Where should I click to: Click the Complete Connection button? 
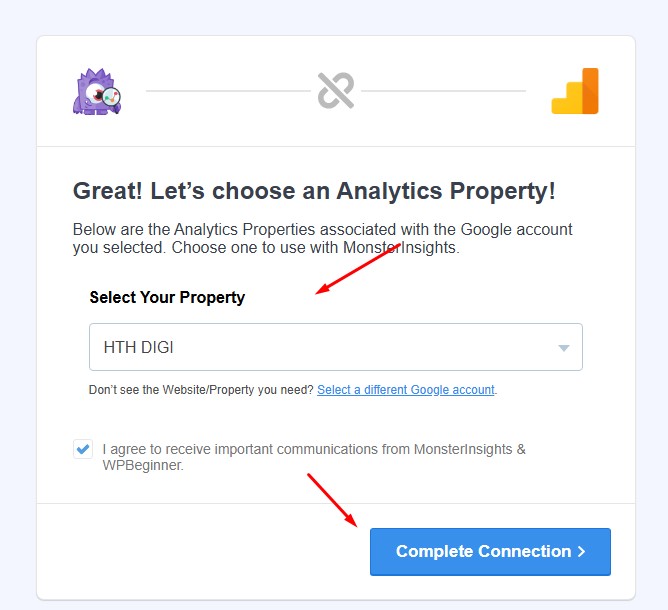point(490,552)
